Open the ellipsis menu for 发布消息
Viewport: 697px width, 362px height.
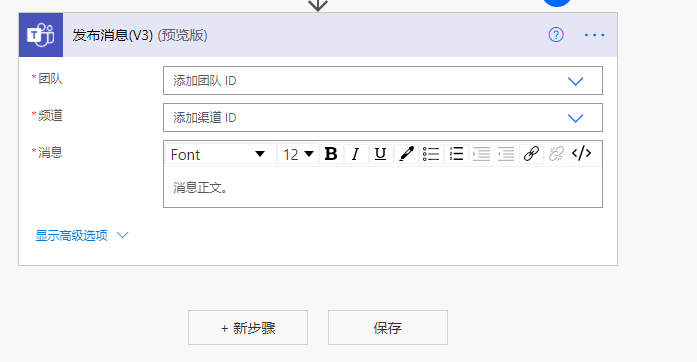(594, 35)
